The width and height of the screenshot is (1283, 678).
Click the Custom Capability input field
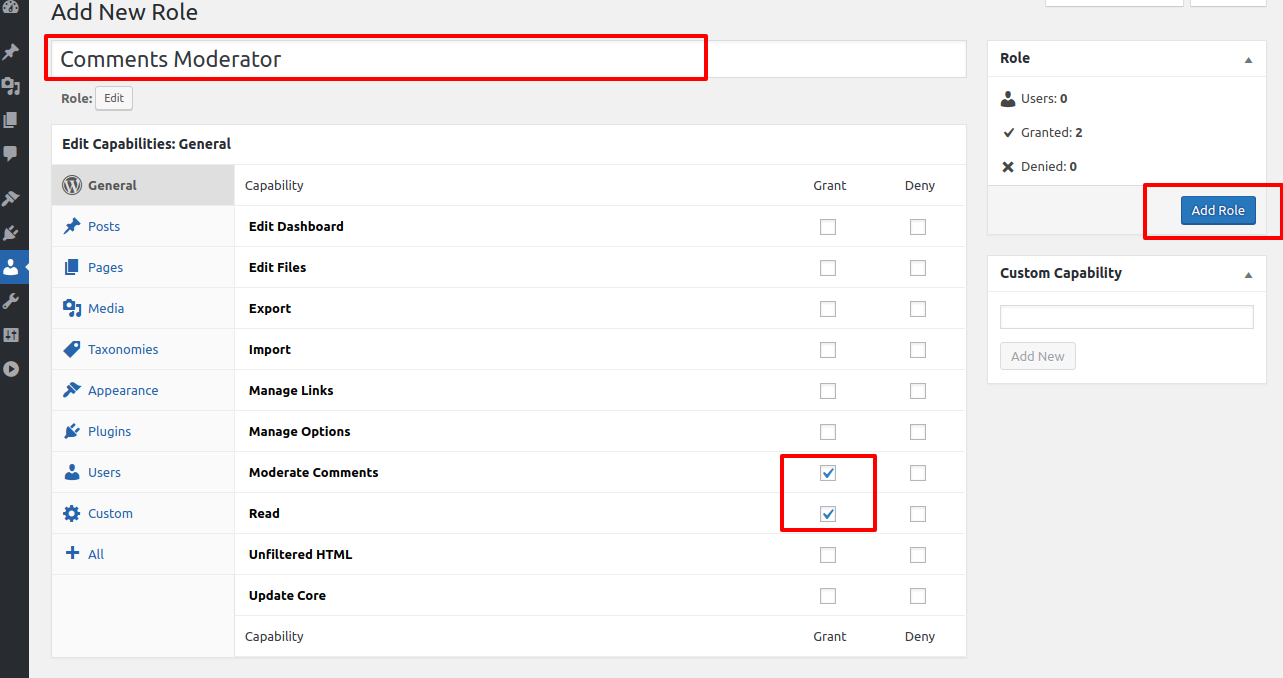pos(1126,316)
